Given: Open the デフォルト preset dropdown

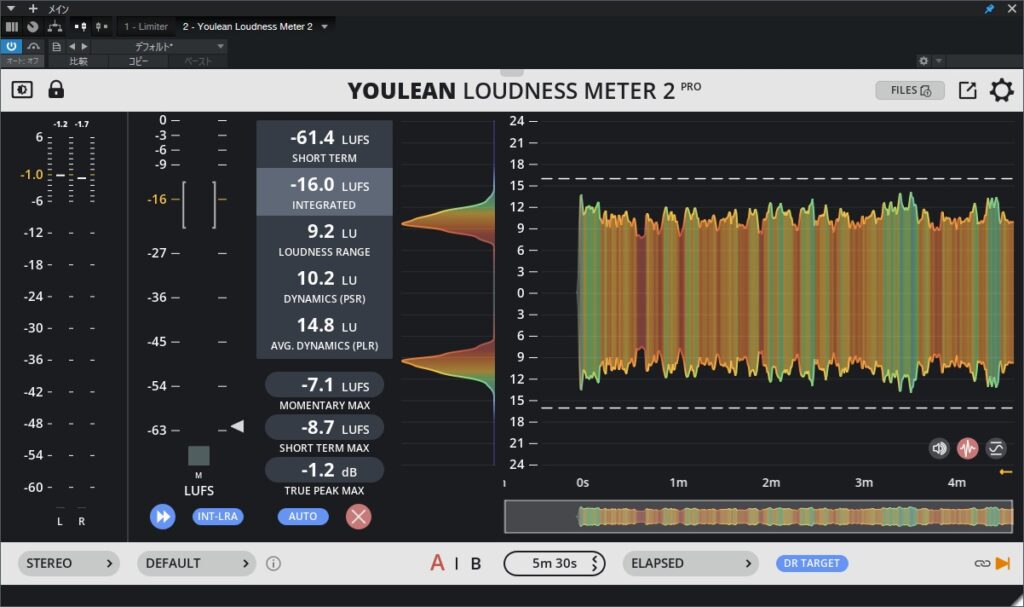Looking at the screenshot, I should (x=161, y=46).
